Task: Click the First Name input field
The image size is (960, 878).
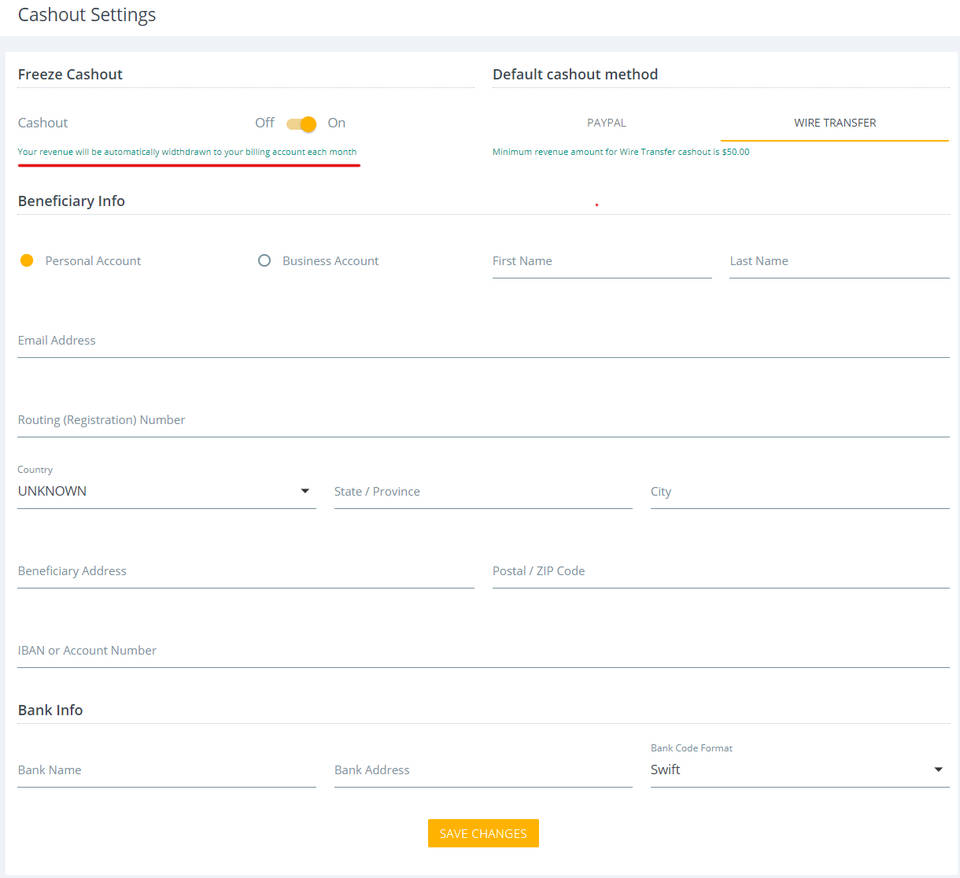Action: click(x=600, y=261)
